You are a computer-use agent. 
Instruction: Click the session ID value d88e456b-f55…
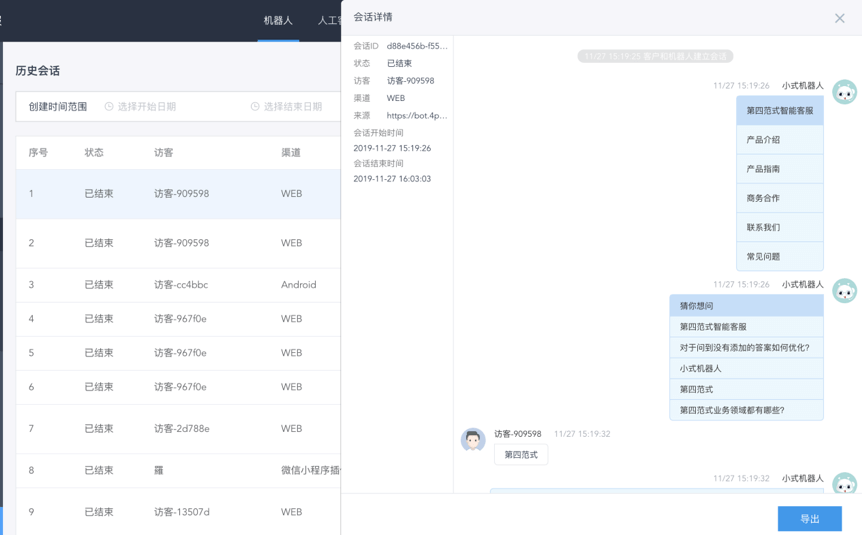point(417,46)
